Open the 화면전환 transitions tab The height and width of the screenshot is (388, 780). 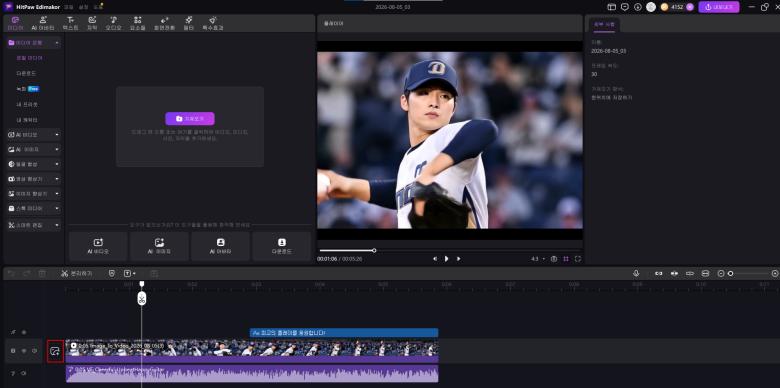click(164, 23)
